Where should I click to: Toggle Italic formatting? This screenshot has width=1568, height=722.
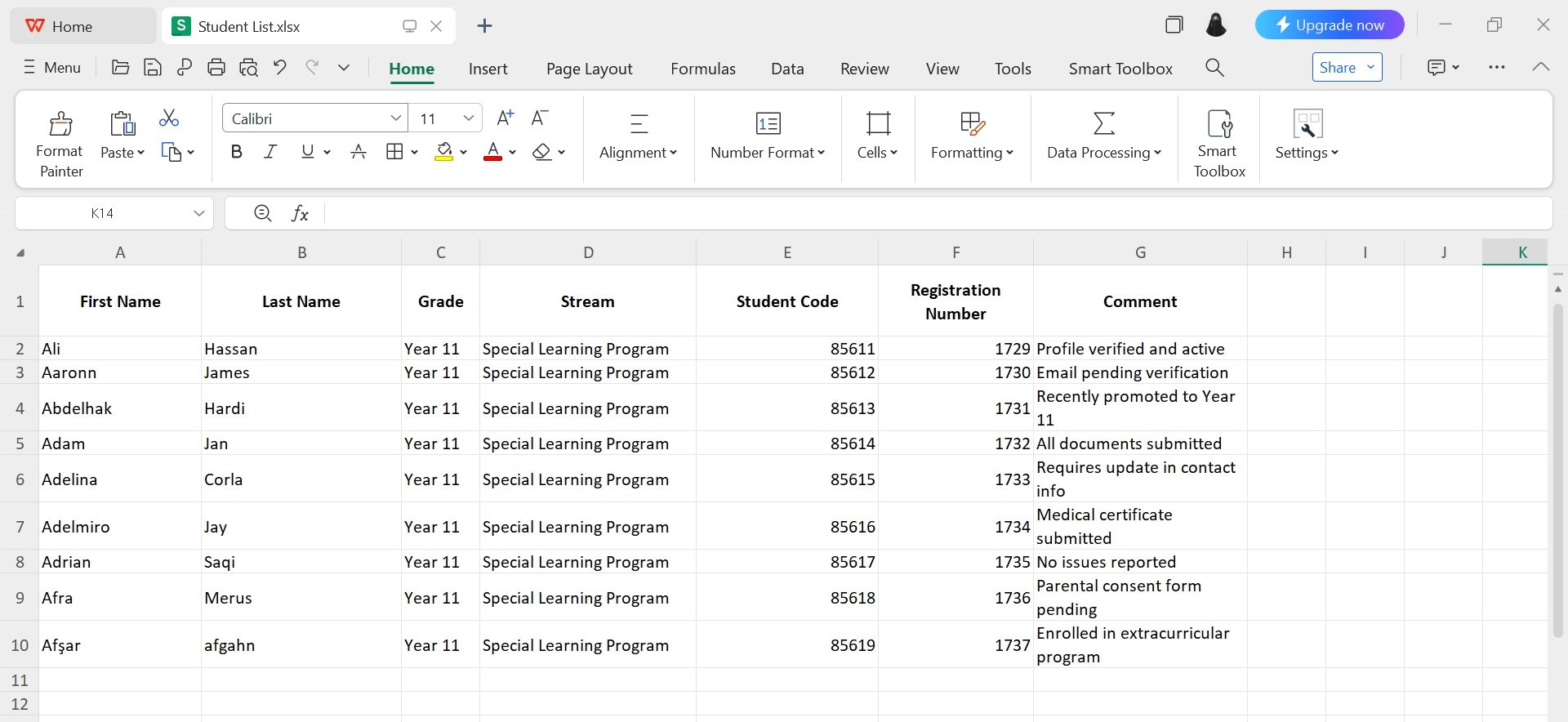270,152
